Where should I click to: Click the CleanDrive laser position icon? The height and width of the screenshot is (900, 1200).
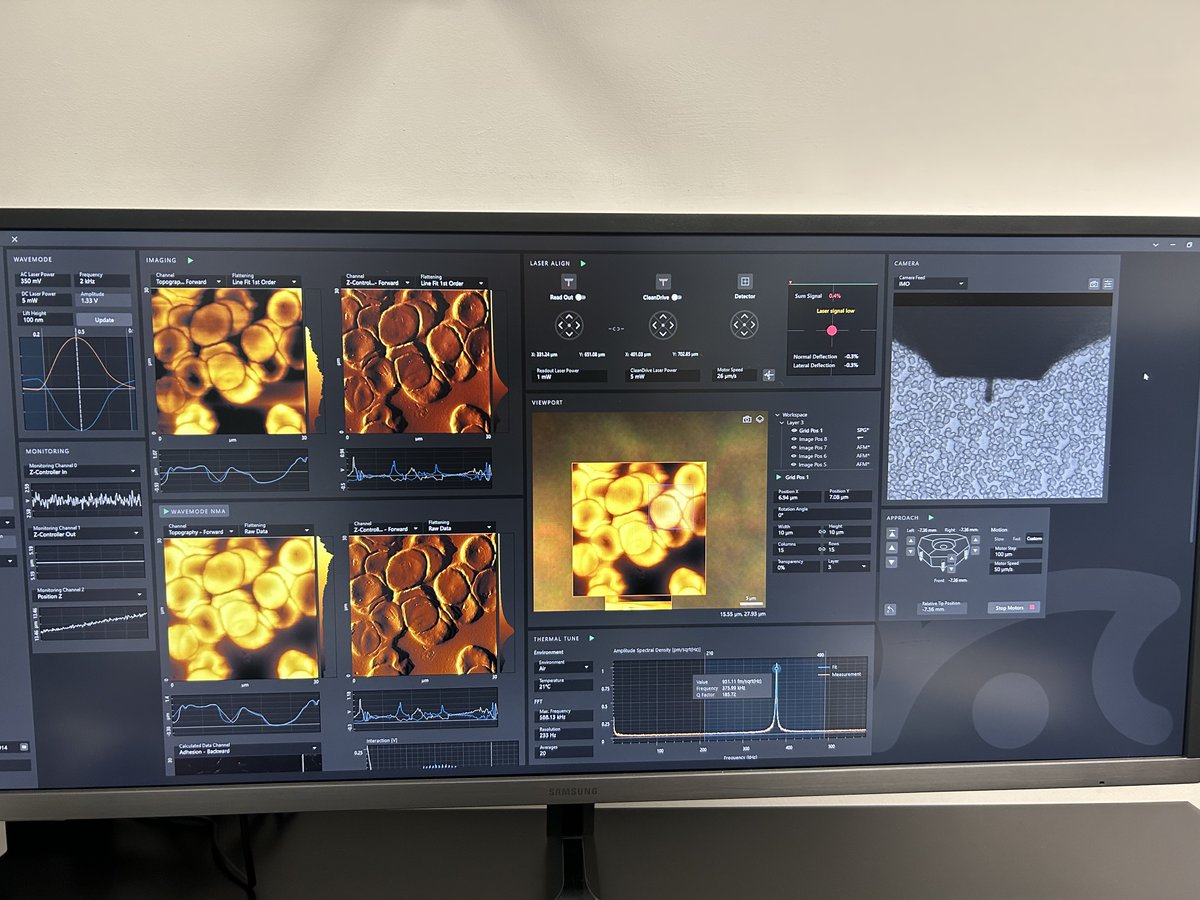[663, 282]
